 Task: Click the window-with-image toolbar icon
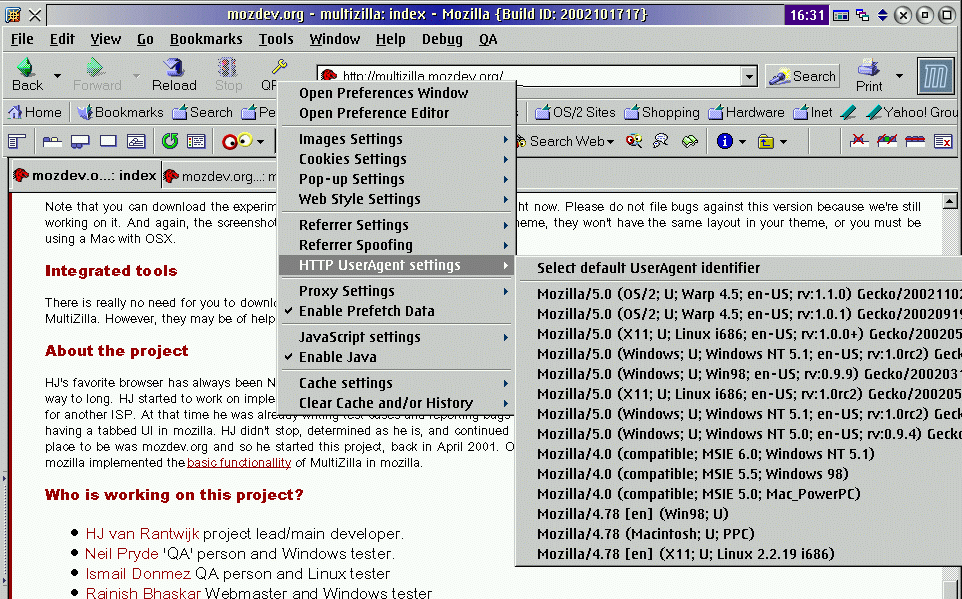pos(136,142)
